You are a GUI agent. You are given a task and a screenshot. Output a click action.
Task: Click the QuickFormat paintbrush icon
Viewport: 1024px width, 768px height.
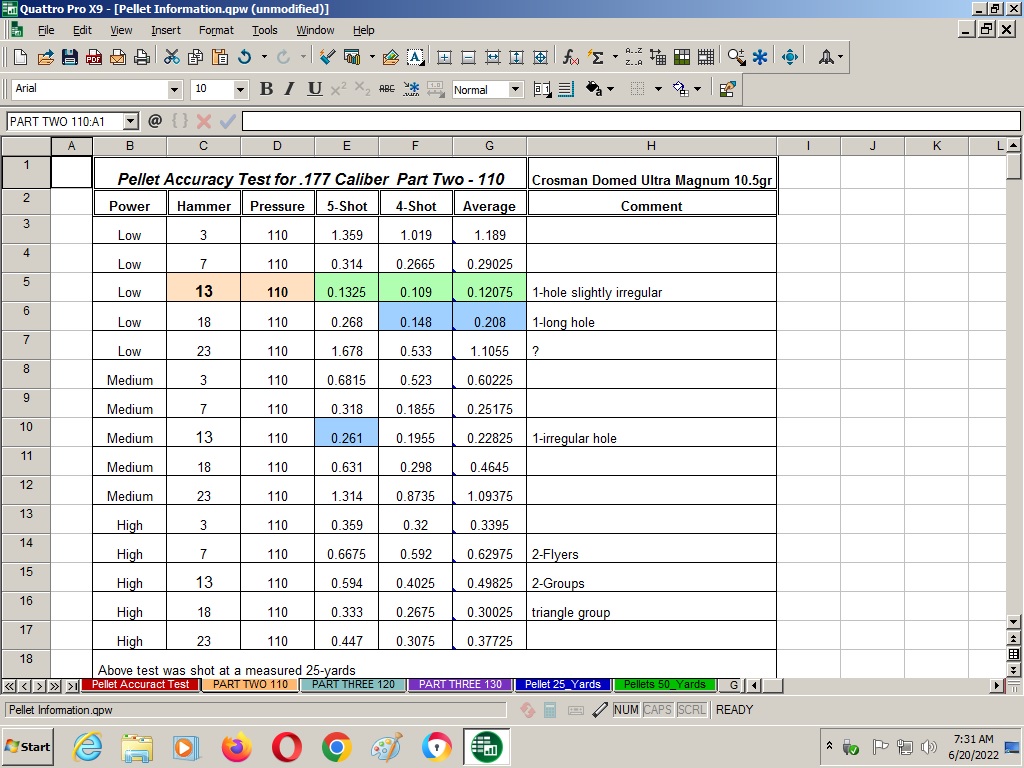click(327, 57)
